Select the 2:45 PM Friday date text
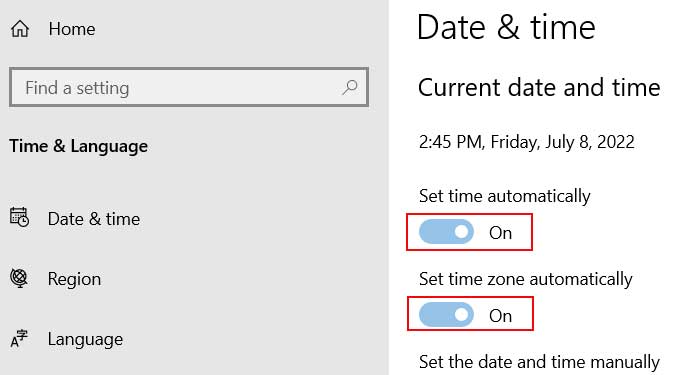The image size is (700, 375). click(527, 142)
